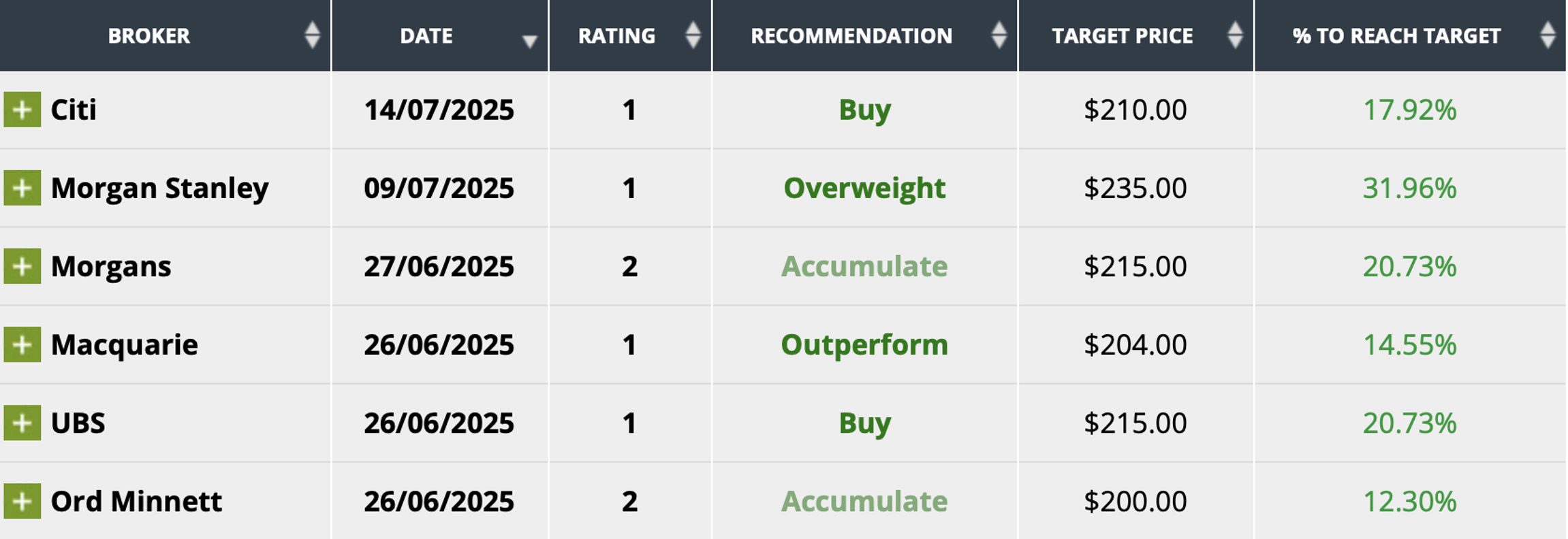
Task: Sort by Recommendation column arrows
Action: [x=999, y=35]
